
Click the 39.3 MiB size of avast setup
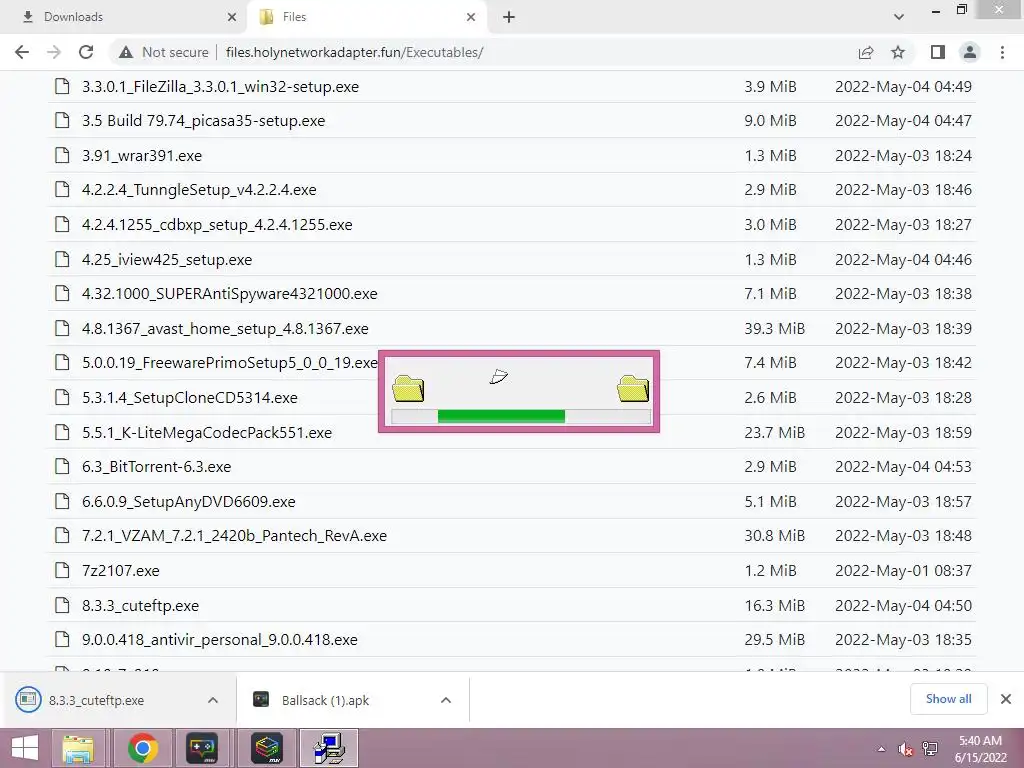point(775,328)
